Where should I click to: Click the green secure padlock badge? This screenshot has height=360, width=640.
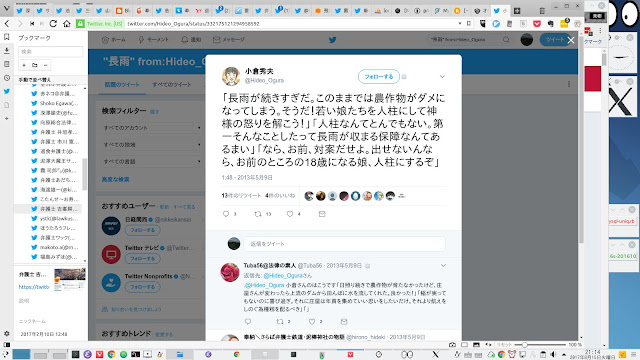80,24
